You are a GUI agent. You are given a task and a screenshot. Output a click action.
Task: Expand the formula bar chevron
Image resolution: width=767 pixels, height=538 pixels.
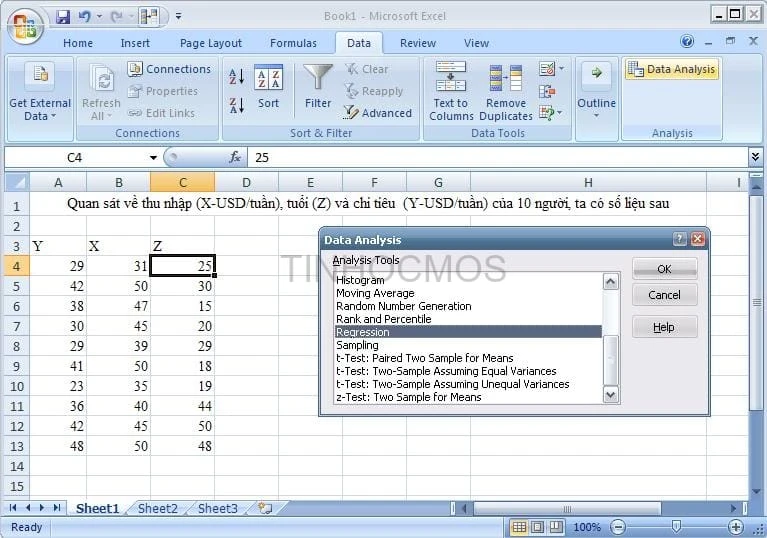click(755, 157)
